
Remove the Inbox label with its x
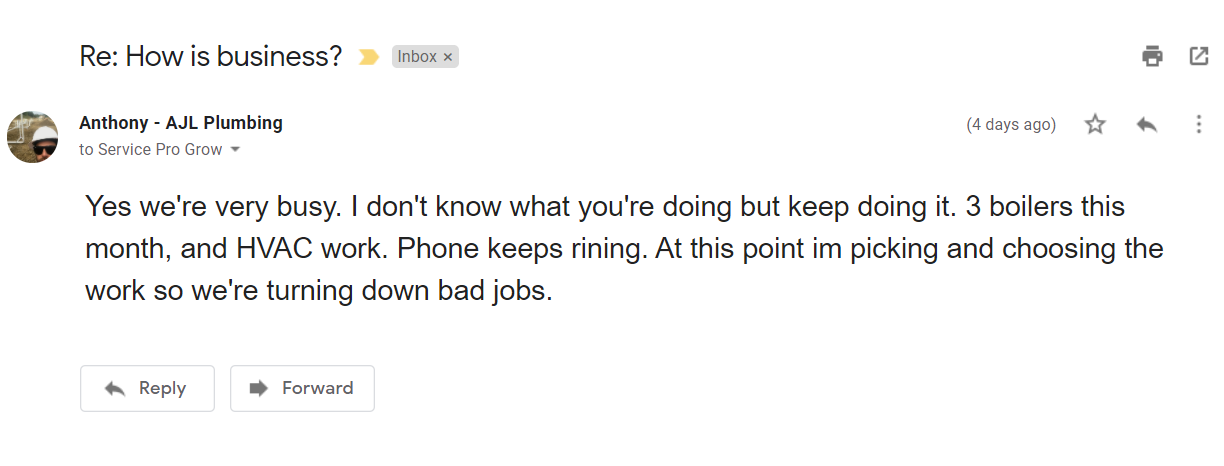[448, 58]
